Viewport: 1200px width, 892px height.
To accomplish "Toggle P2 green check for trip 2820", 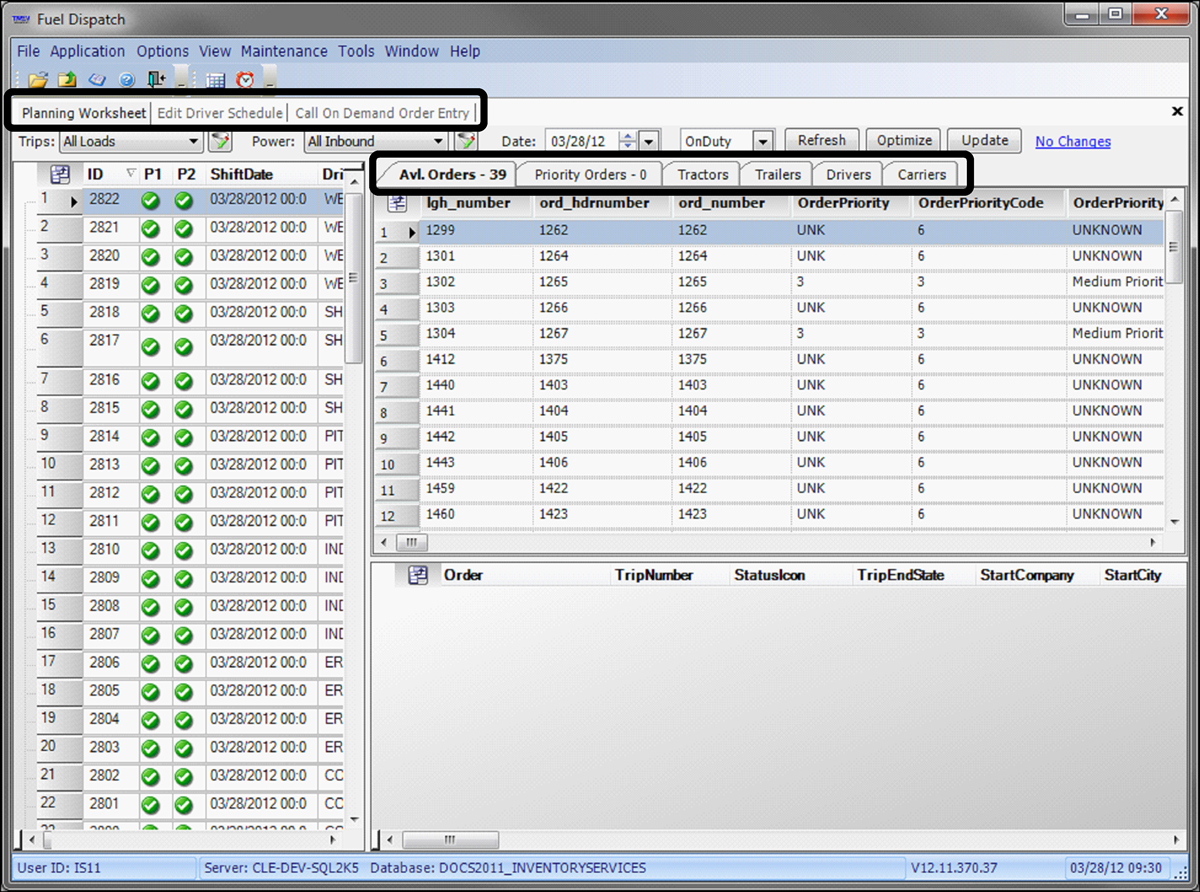I will [183, 256].
